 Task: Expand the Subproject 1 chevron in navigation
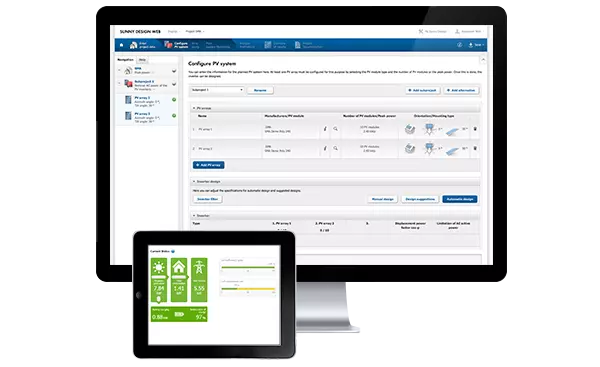point(174,84)
